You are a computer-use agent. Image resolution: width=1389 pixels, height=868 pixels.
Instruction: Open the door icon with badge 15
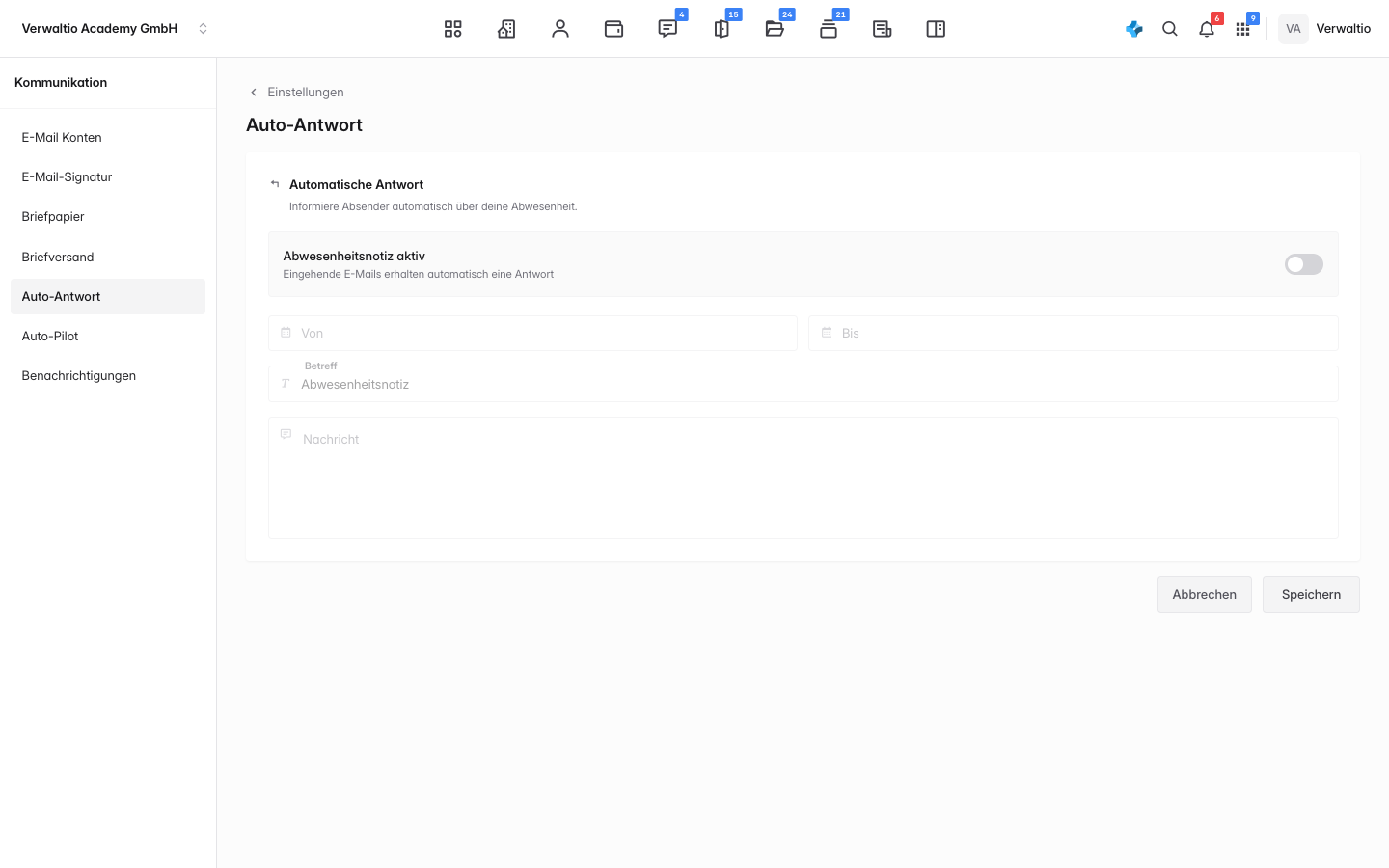[x=722, y=29]
